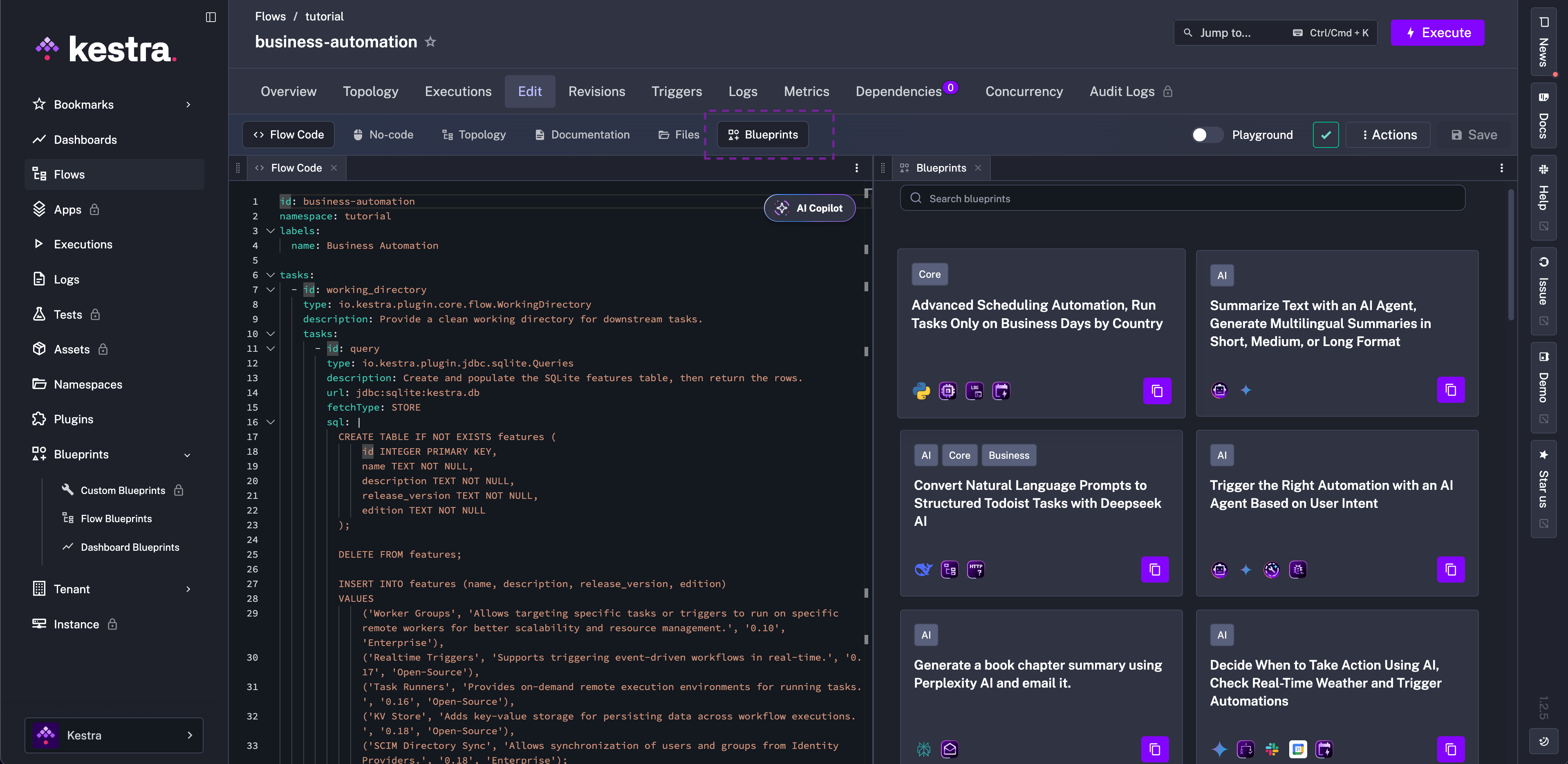The height and width of the screenshot is (764, 1568).
Task: Open the News panel from right sidebar
Action: pos(1543,41)
